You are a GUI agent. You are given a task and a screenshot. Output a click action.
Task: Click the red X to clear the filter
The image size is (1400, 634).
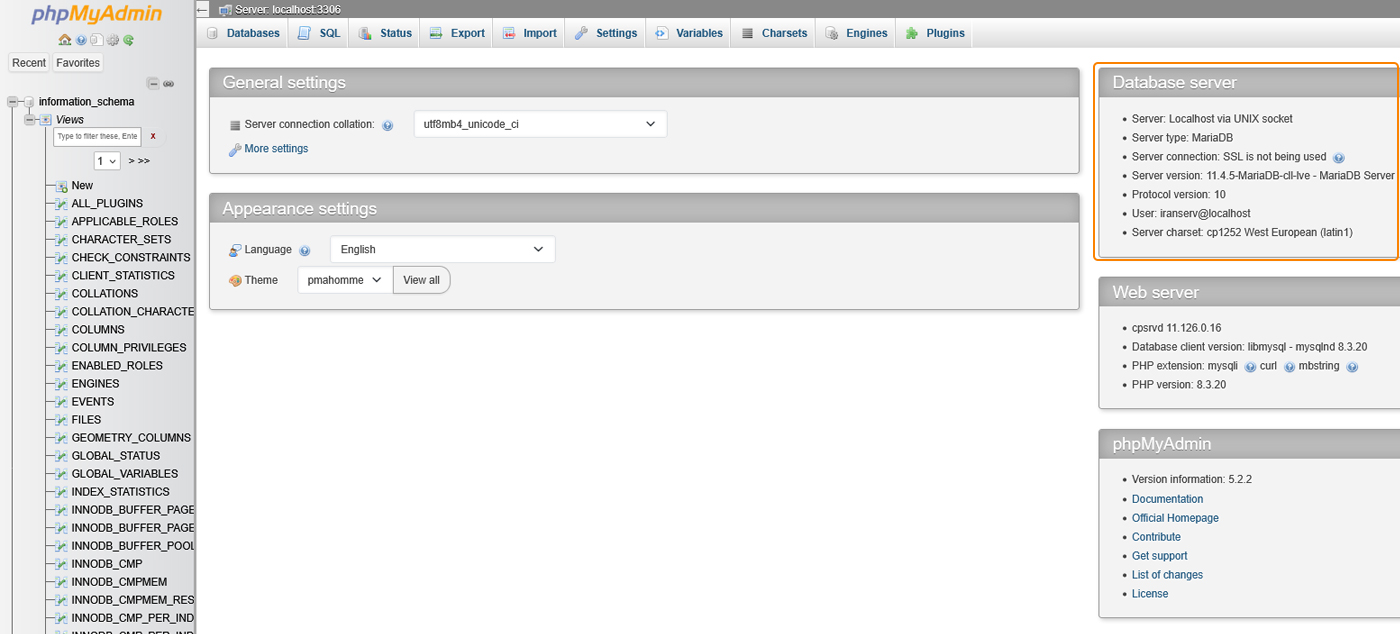pyautogui.click(x=153, y=136)
